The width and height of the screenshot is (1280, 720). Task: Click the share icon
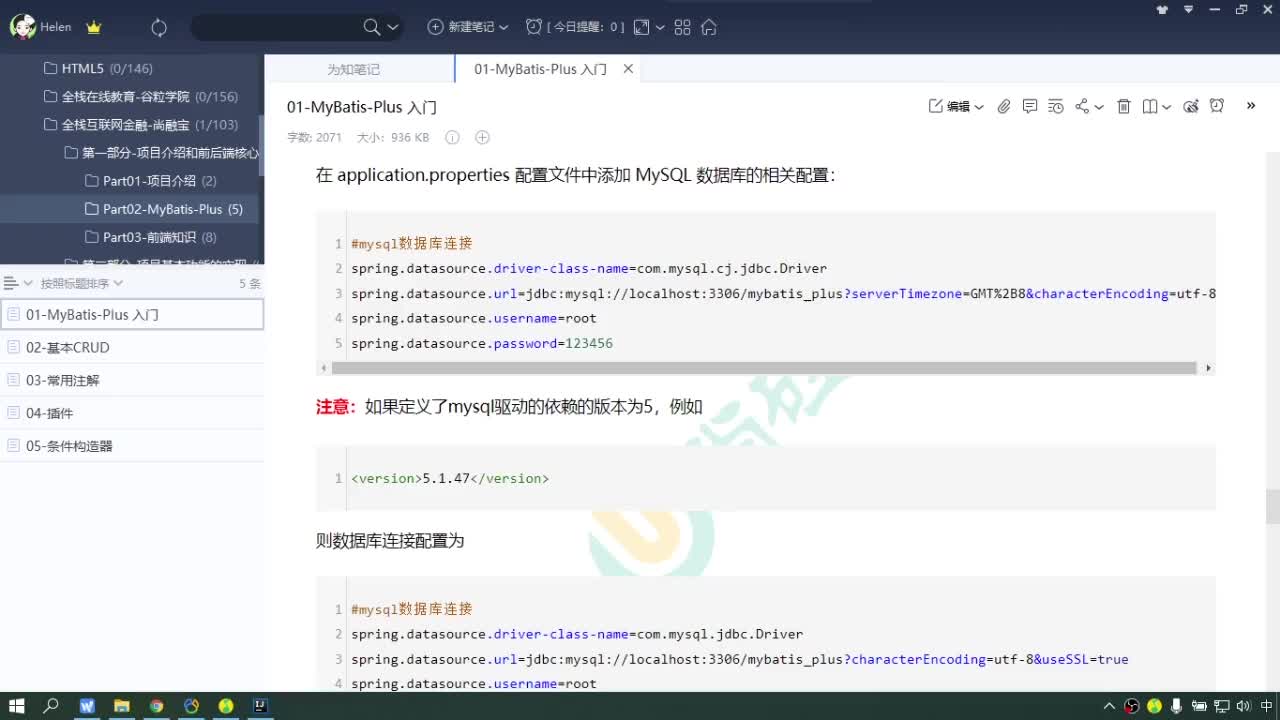[x=1082, y=106]
